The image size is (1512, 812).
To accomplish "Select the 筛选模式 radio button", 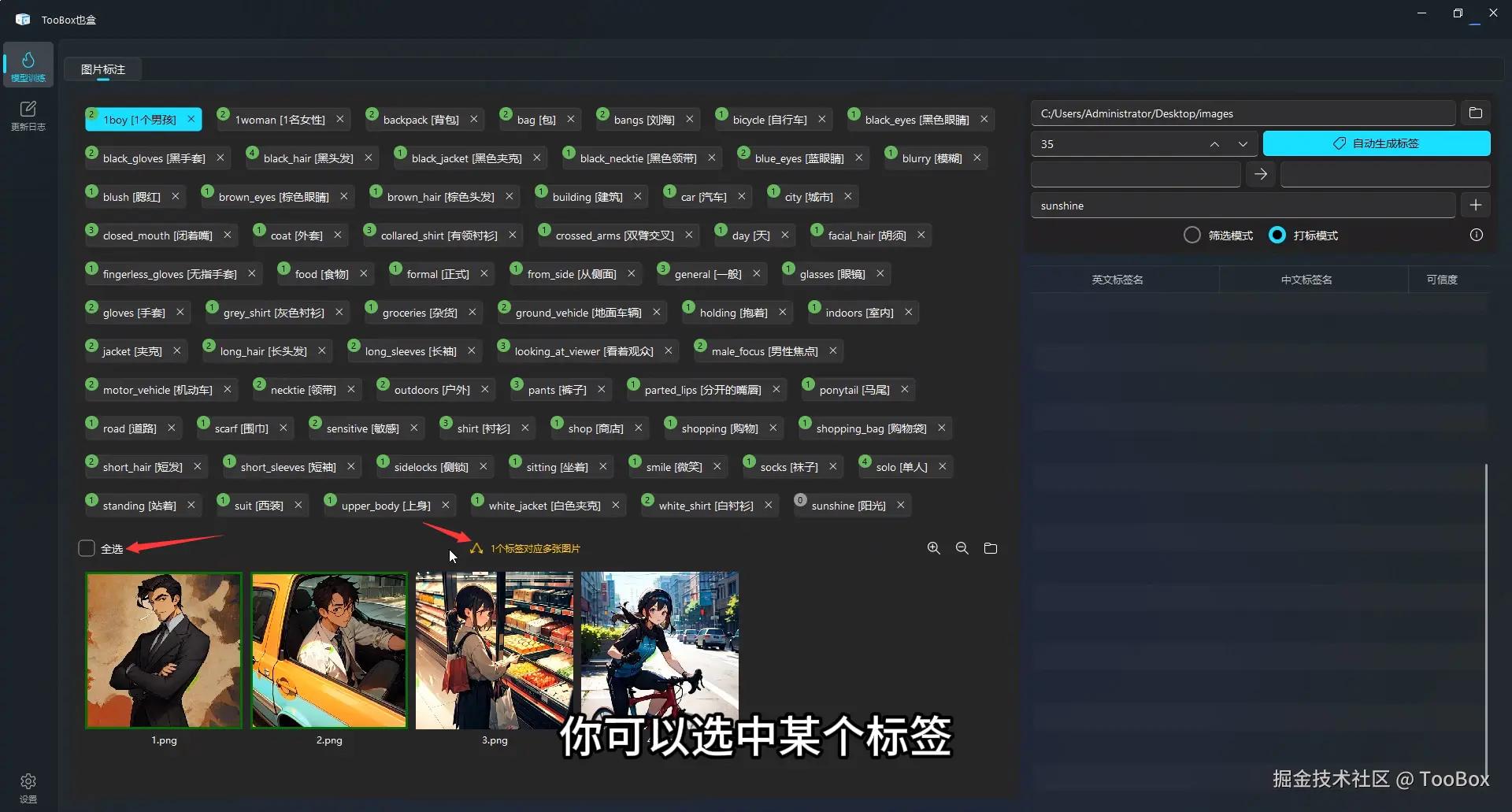I will [x=1191, y=235].
